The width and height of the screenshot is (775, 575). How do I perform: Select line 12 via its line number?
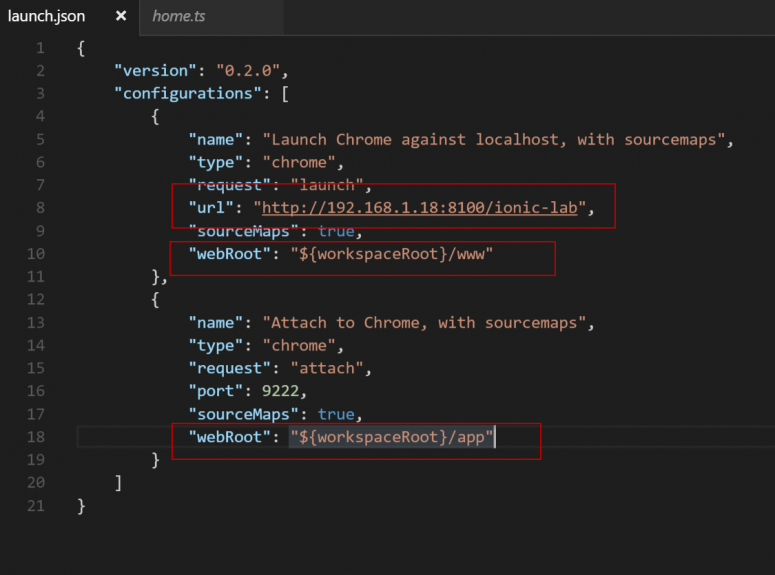coord(36,299)
